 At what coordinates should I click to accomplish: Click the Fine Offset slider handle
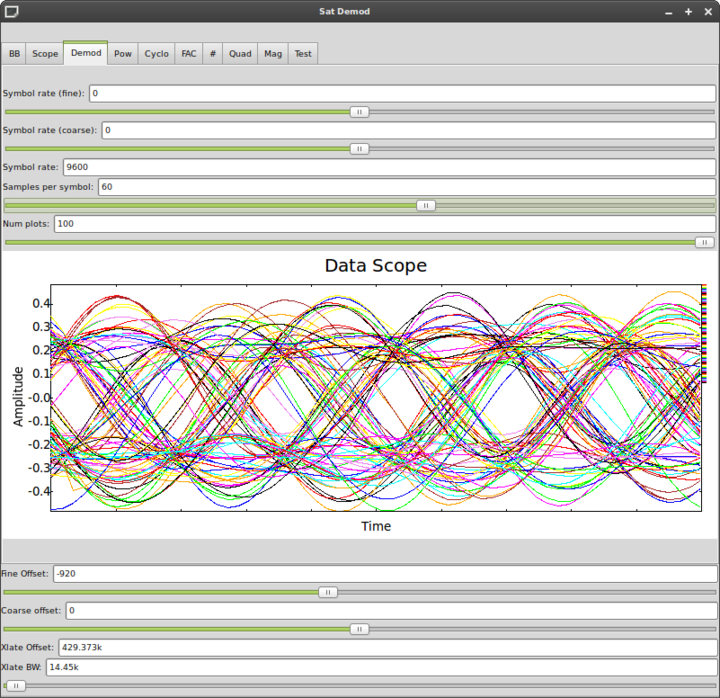click(327, 592)
